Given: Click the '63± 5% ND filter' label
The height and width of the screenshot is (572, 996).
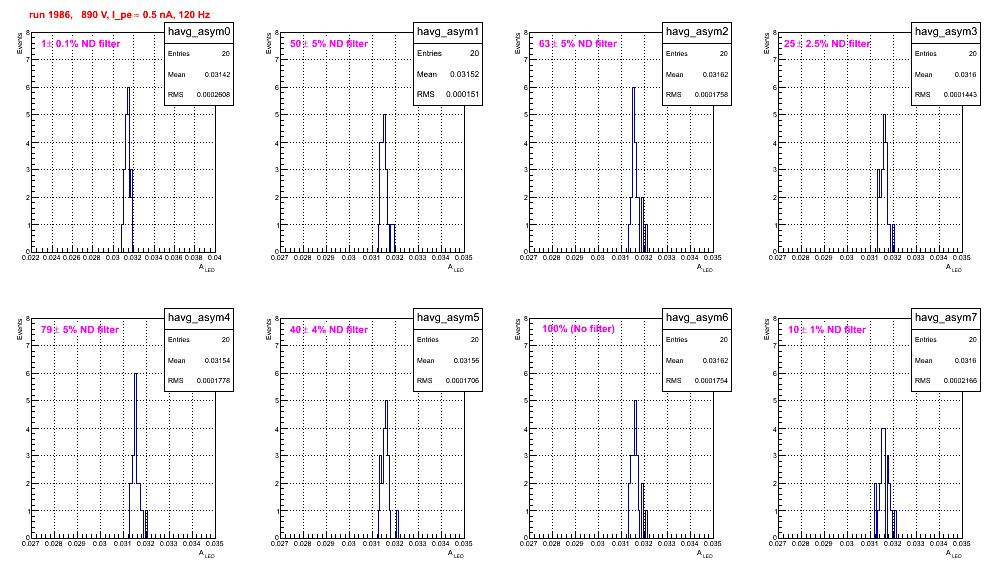Looking at the screenshot, I should (x=578, y=44).
